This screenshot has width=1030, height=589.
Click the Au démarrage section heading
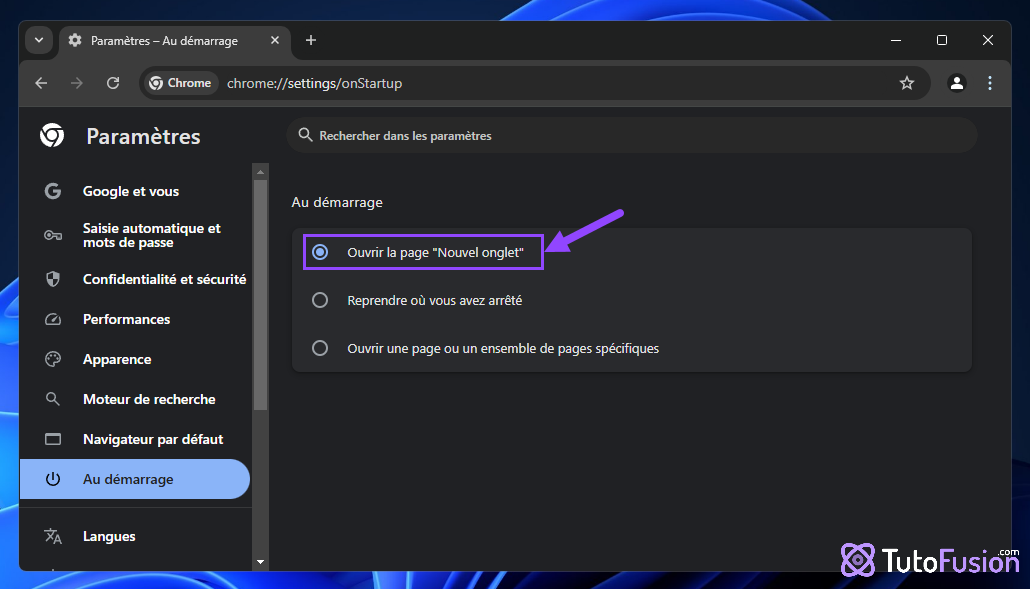pyautogui.click(x=337, y=202)
